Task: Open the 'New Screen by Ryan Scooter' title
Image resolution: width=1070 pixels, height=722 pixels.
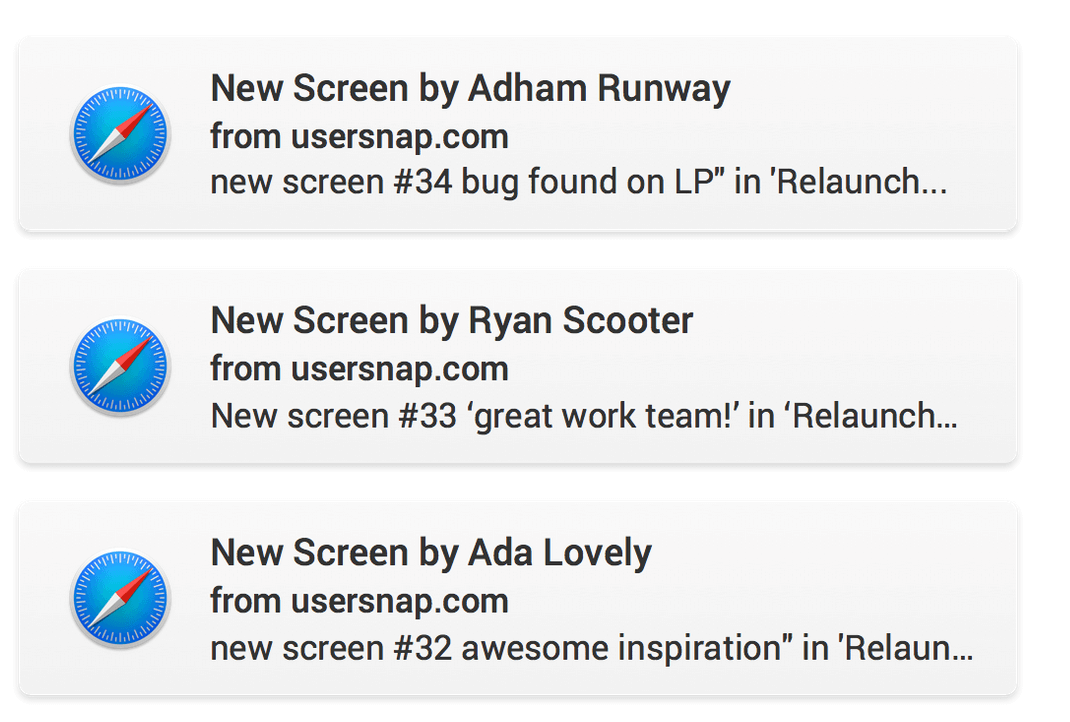Action: point(452,321)
